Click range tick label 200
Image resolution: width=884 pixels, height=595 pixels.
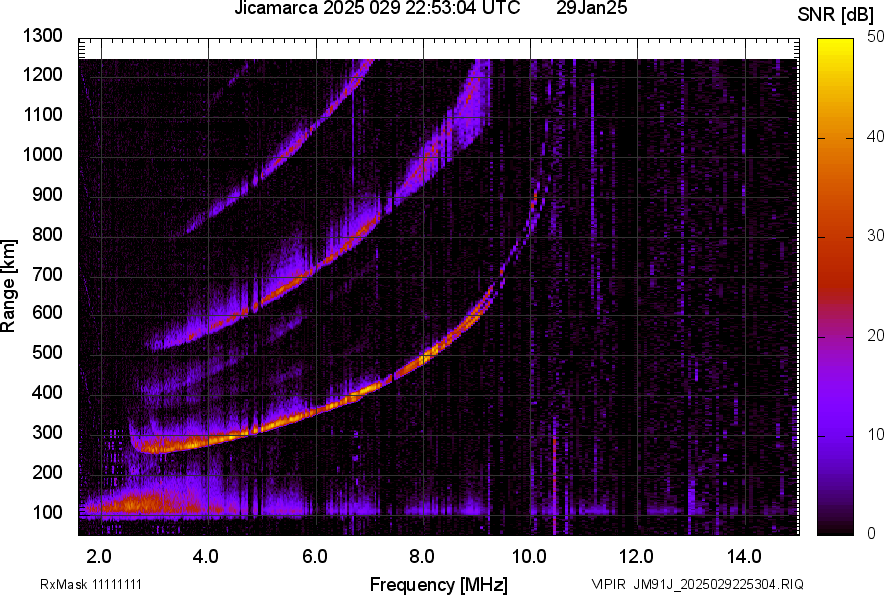click(47, 473)
